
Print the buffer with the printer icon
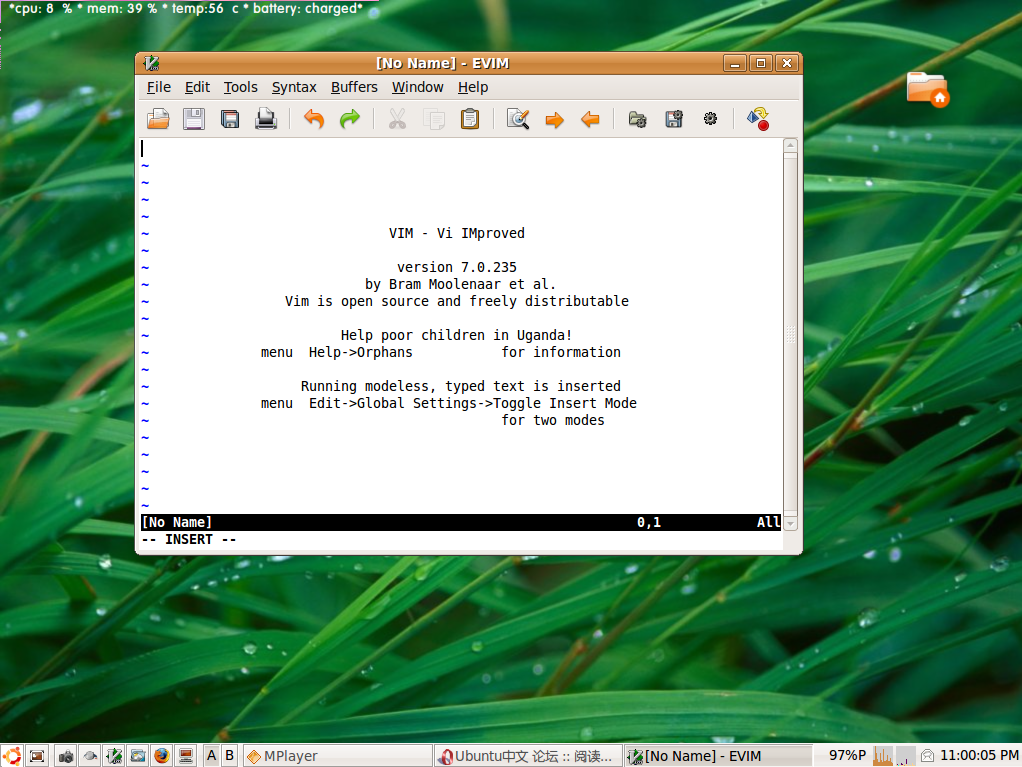(266, 119)
